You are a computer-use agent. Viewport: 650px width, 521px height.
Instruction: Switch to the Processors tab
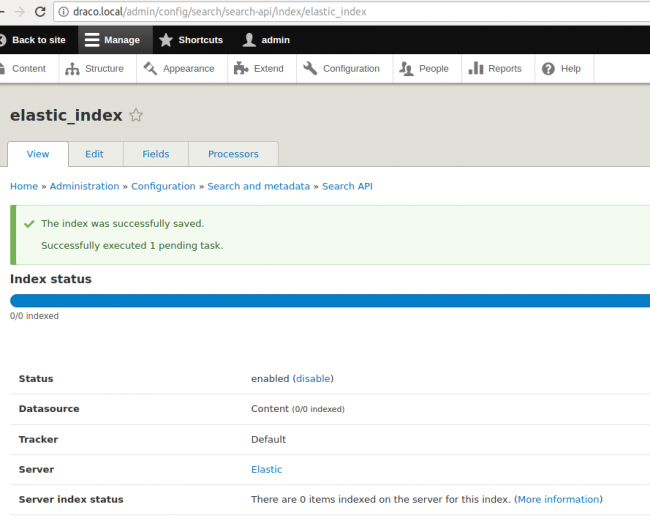click(x=233, y=154)
